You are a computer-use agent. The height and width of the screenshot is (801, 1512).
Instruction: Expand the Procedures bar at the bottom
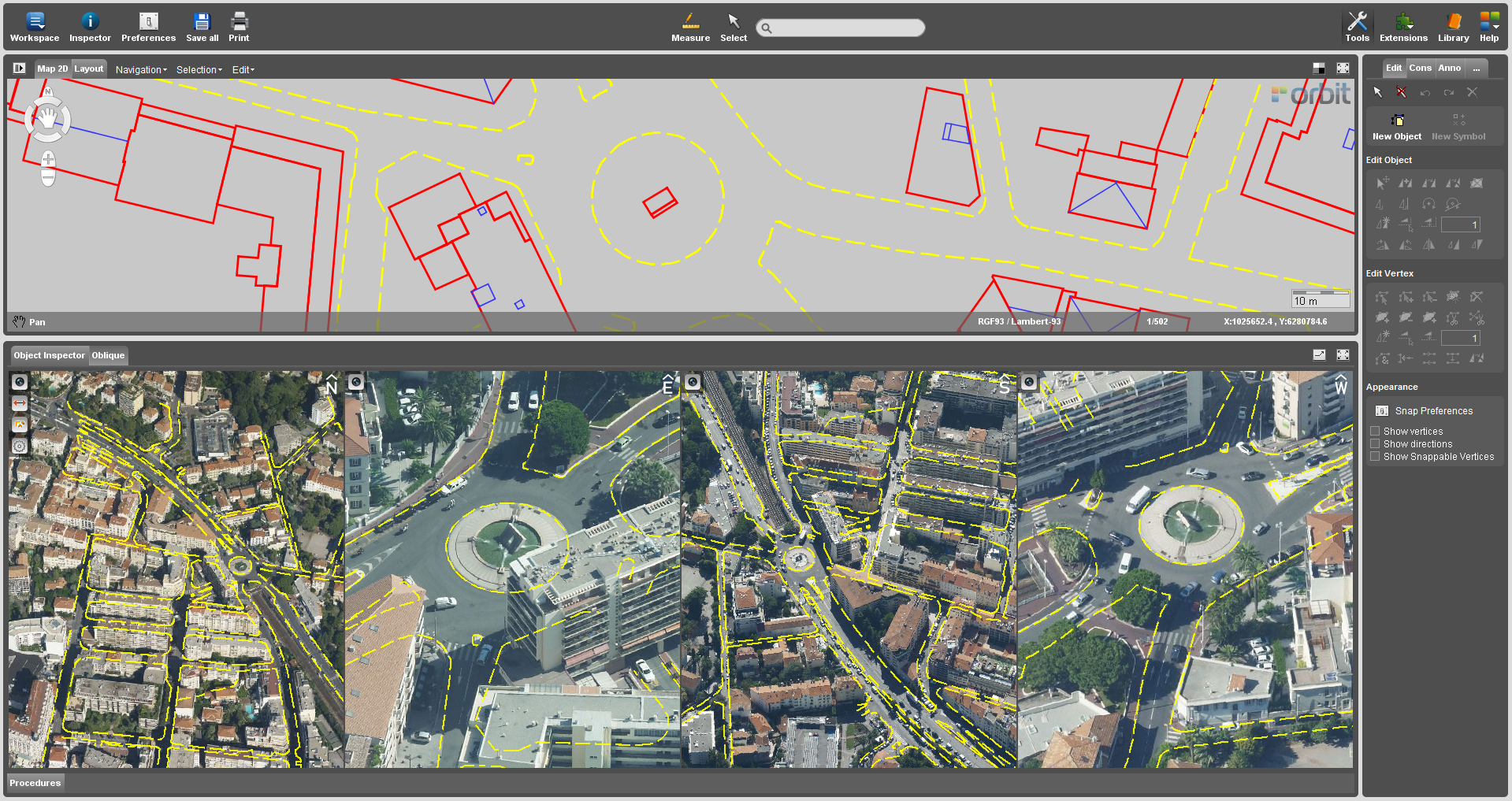click(35, 782)
